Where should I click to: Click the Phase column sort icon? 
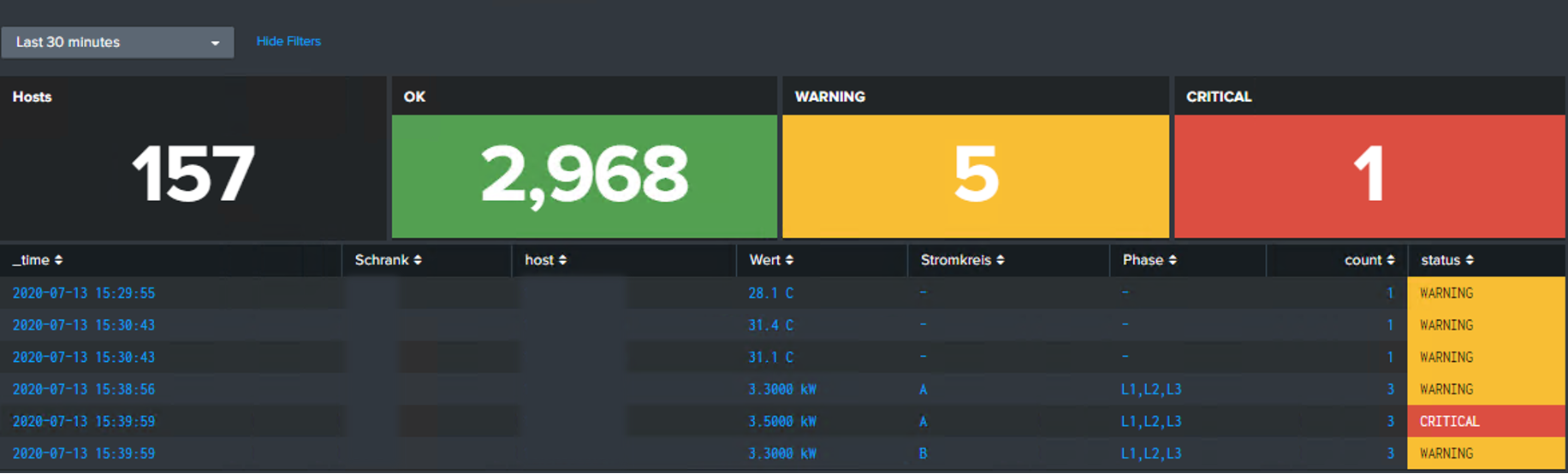(1172, 260)
